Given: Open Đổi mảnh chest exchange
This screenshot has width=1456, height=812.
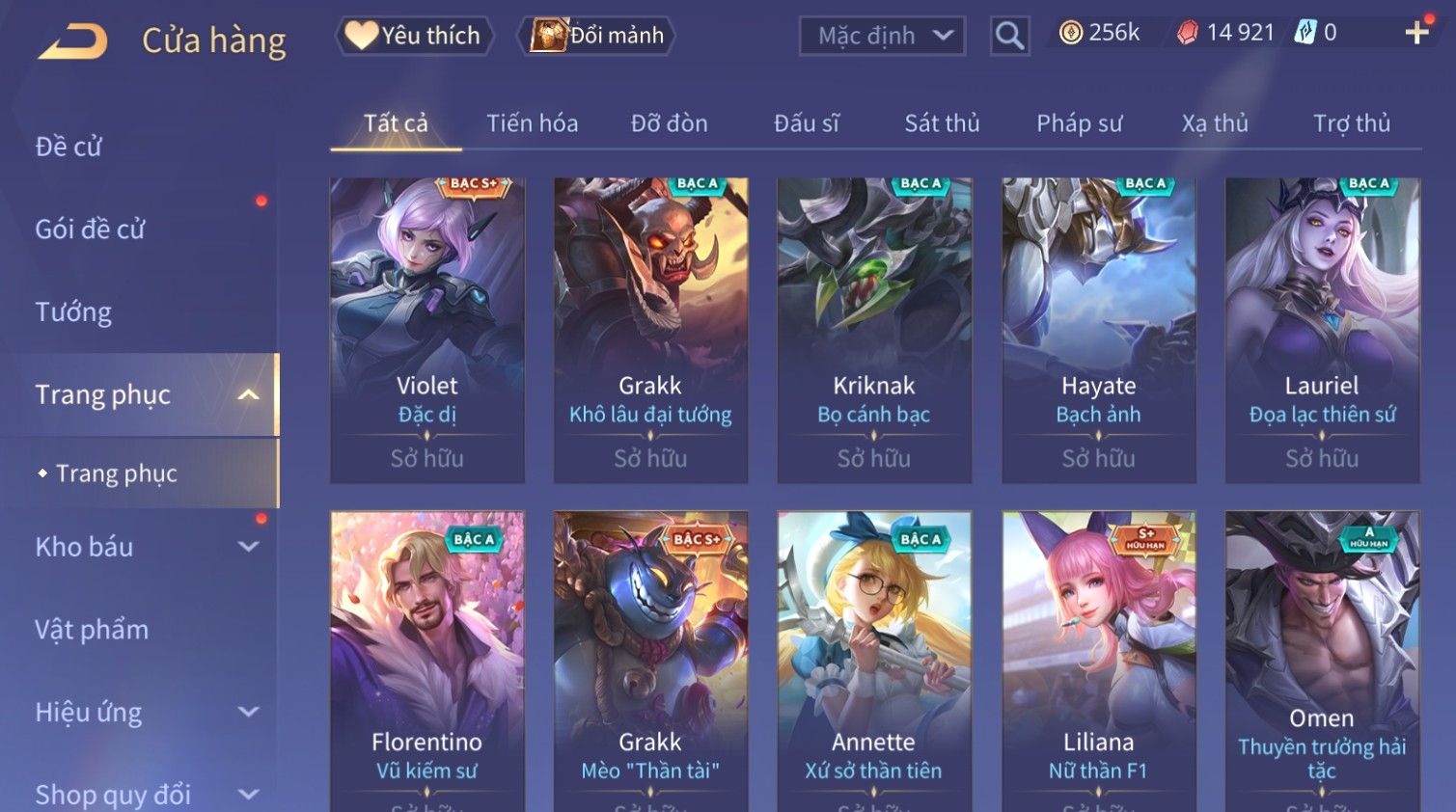Looking at the screenshot, I should (596, 36).
